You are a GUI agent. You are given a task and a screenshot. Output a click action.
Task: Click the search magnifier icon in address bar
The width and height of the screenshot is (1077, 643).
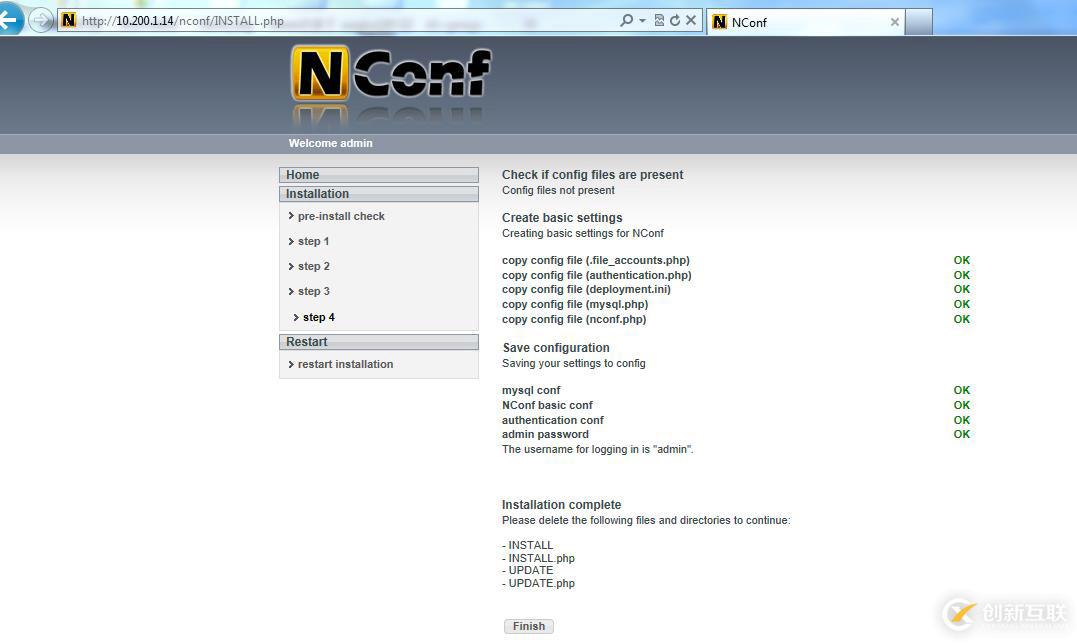[x=626, y=20]
